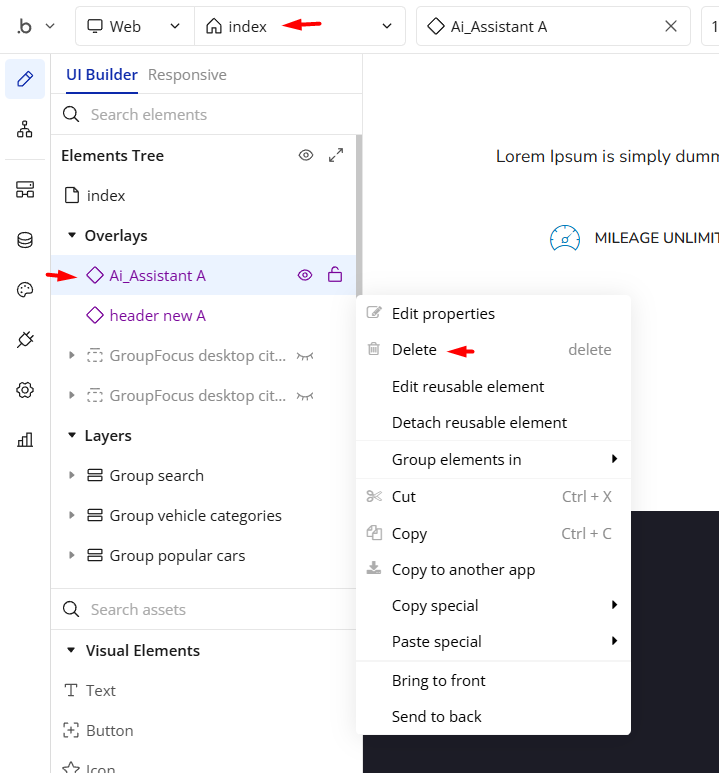Toggle visibility of Ai_Assistant A element
719x773 pixels.
point(305,275)
